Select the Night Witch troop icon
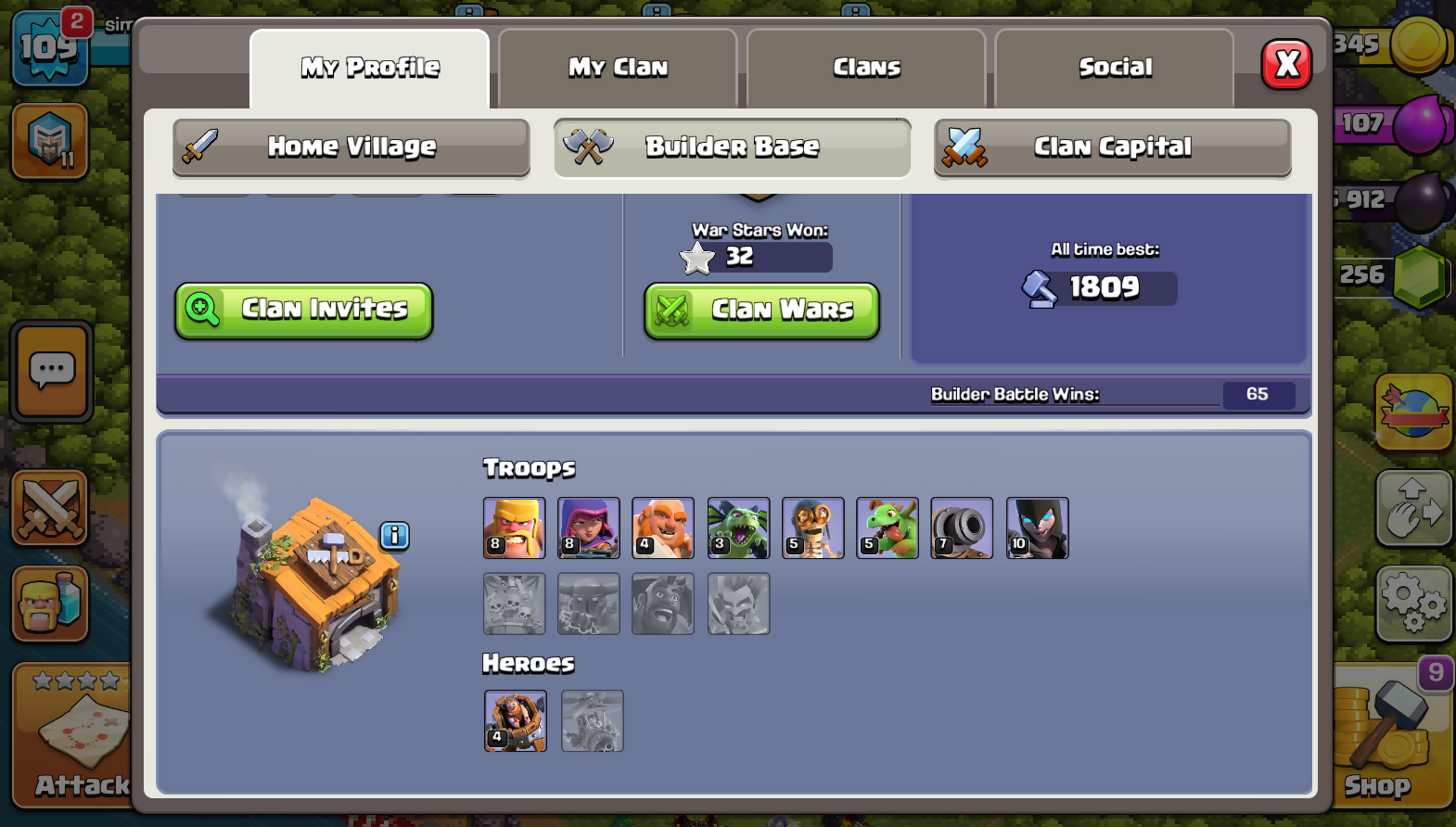1456x827 pixels. tap(1038, 528)
